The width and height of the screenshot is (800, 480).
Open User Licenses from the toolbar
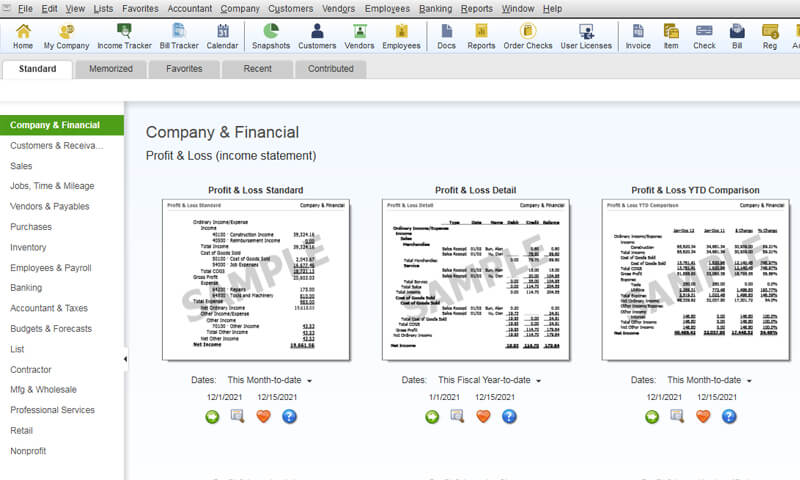[585, 36]
